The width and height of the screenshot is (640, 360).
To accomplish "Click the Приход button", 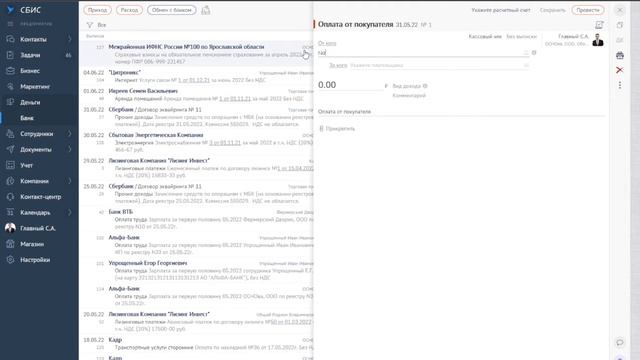I will (x=98, y=10).
